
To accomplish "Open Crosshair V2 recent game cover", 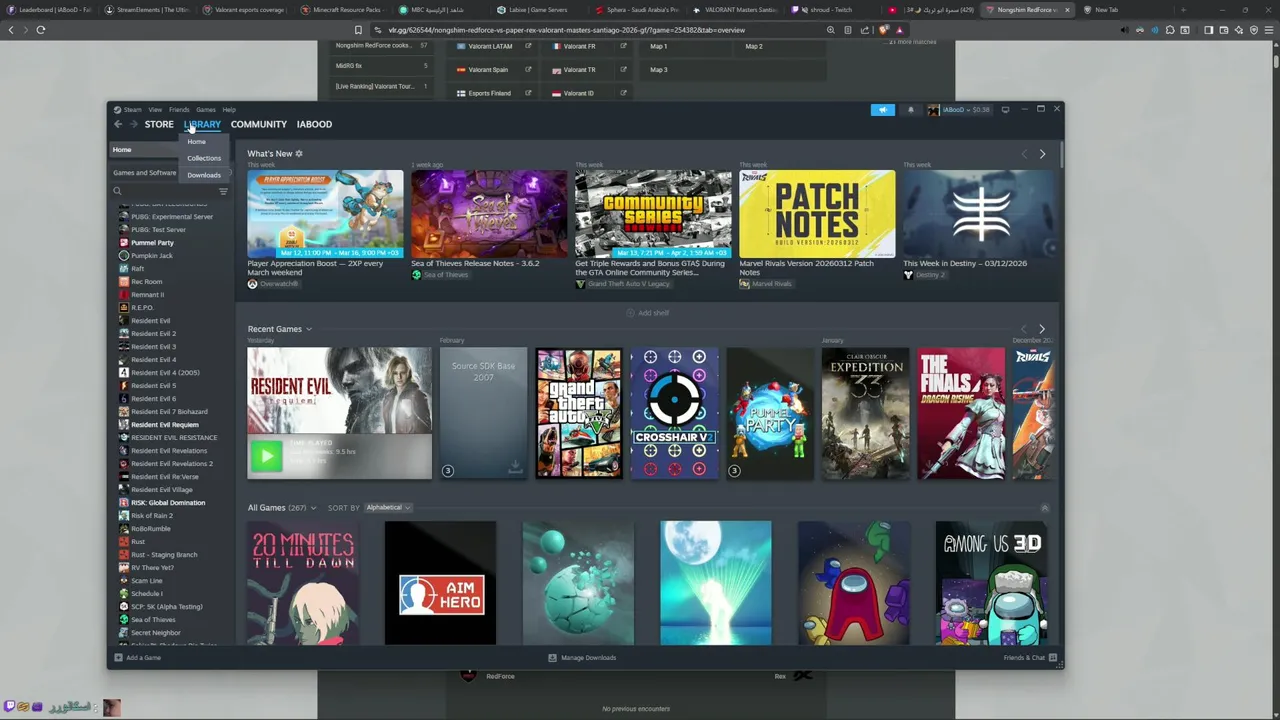I will tap(674, 413).
